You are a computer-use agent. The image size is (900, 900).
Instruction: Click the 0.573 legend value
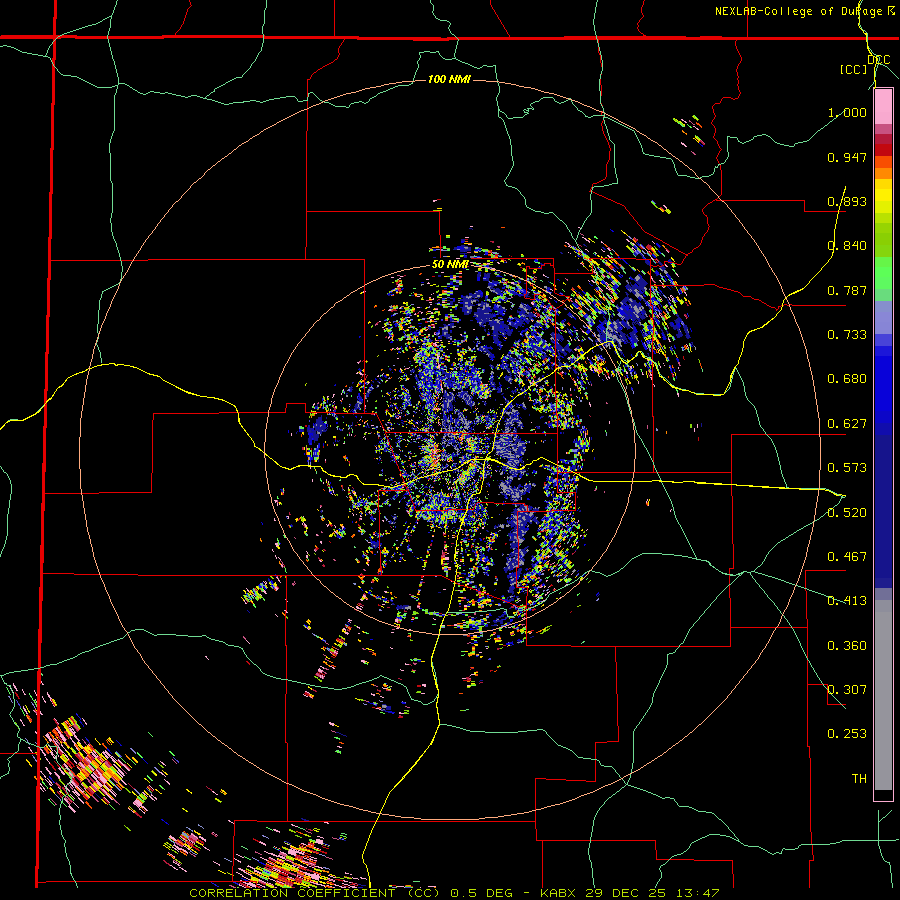coord(847,468)
